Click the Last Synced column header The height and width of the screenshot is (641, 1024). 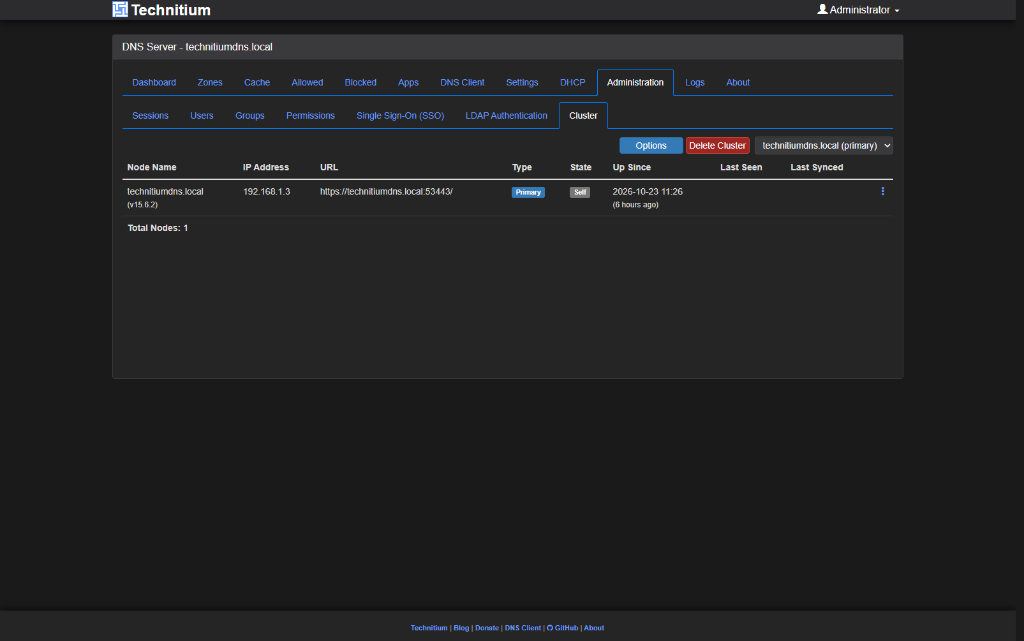pyautogui.click(x=817, y=167)
